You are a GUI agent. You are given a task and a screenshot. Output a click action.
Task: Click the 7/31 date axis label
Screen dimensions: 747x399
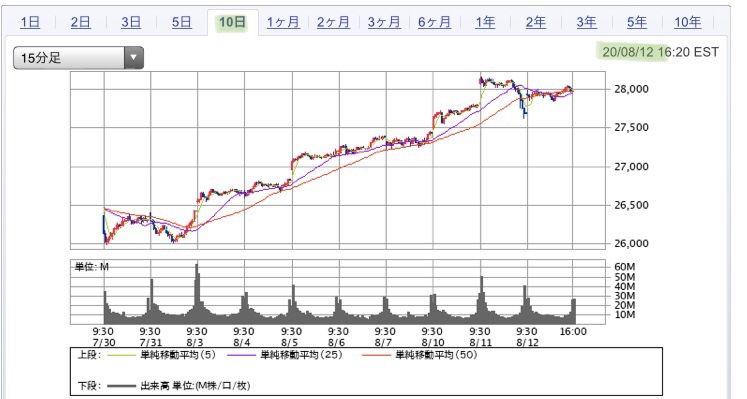tap(151, 342)
